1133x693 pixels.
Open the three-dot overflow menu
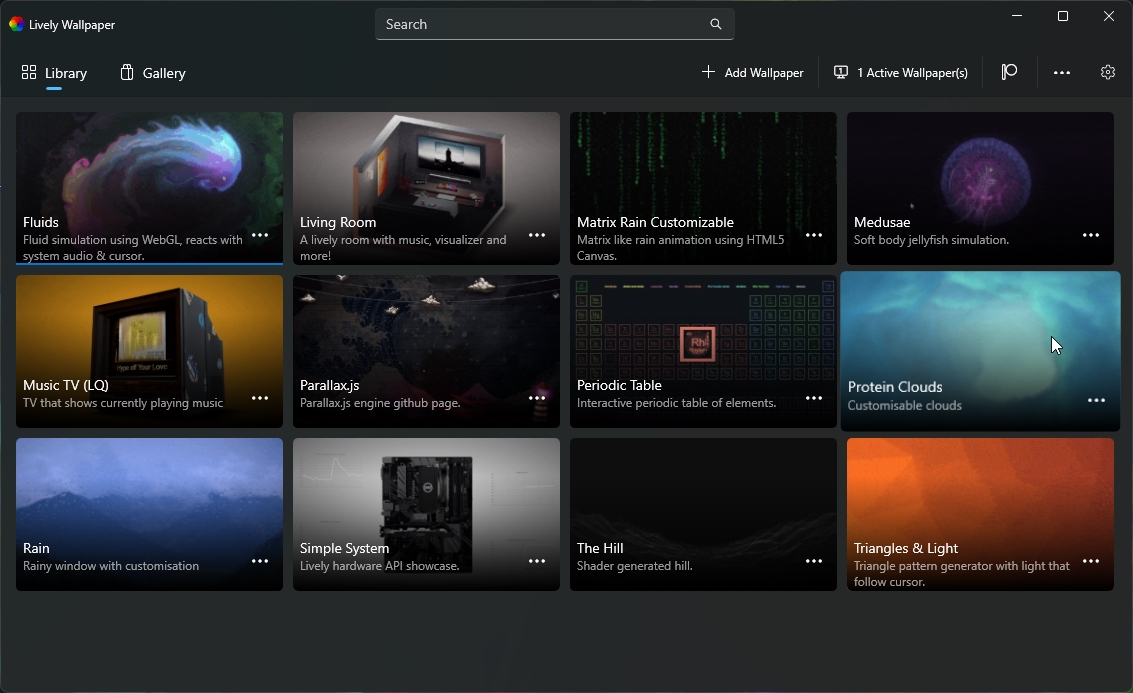[x=1059, y=72]
